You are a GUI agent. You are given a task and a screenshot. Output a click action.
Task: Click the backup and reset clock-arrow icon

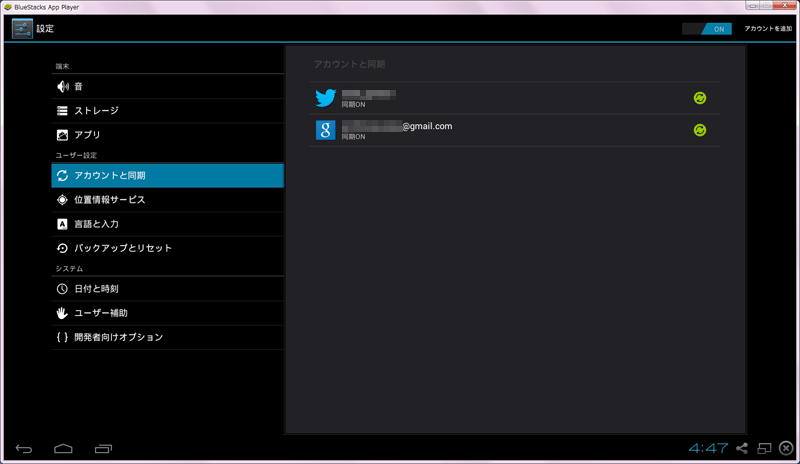tap(62, 248)
